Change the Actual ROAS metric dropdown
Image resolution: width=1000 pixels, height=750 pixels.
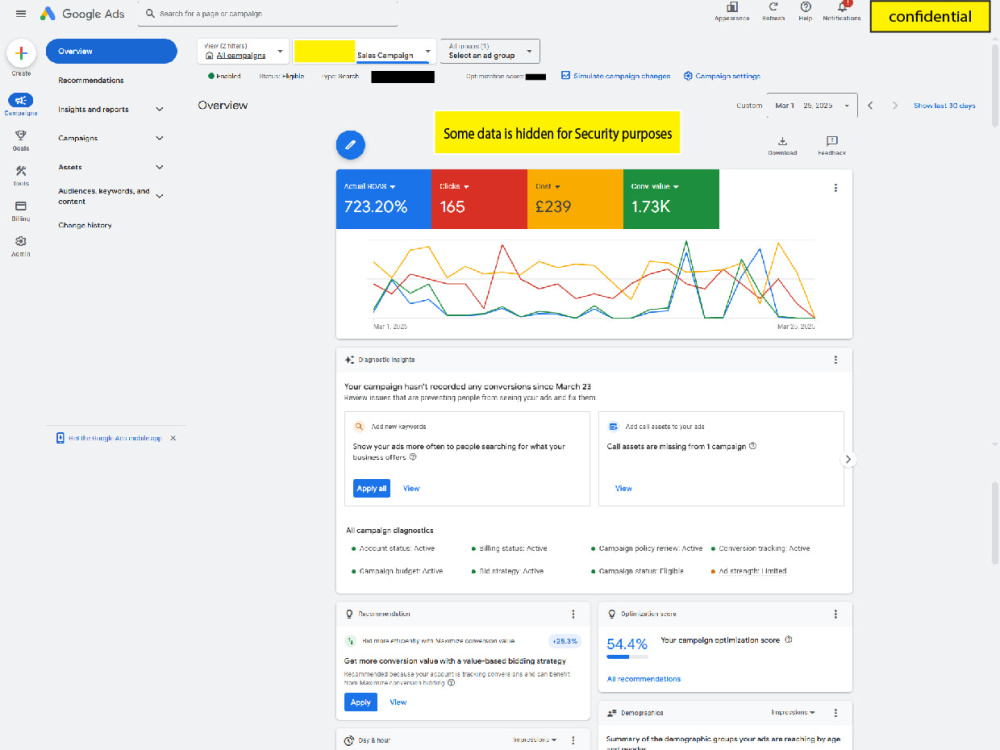[370, 186]
